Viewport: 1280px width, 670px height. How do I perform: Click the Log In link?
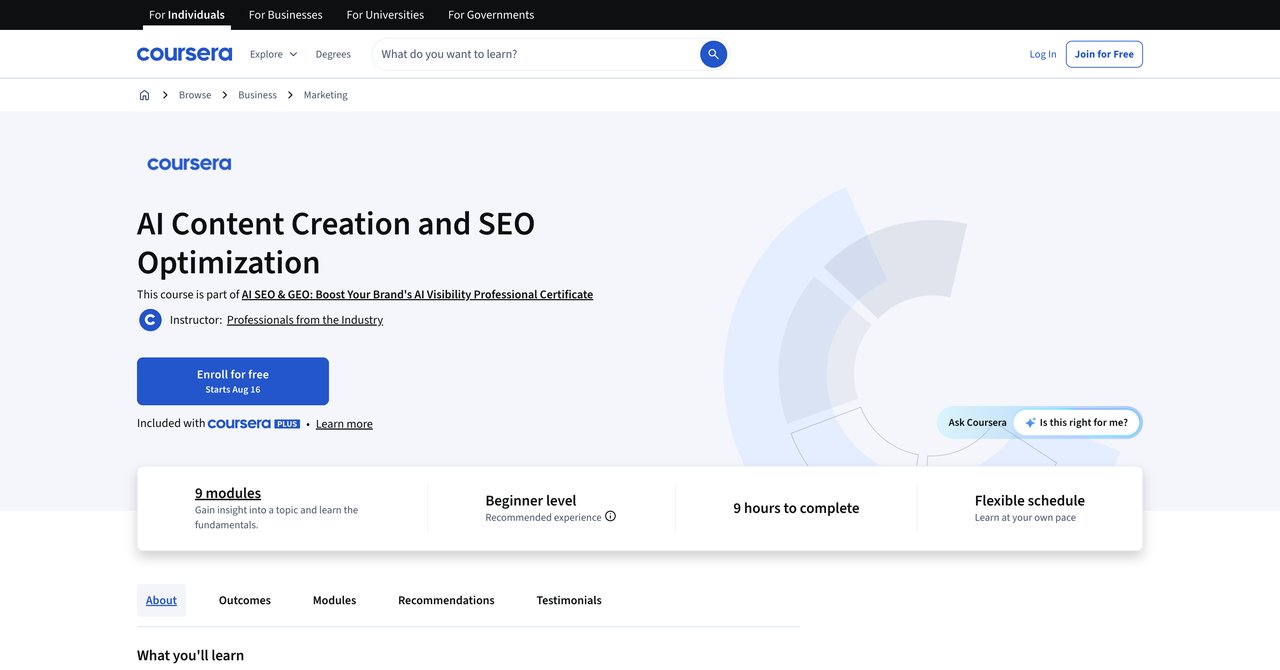[x=1043, y=54]
